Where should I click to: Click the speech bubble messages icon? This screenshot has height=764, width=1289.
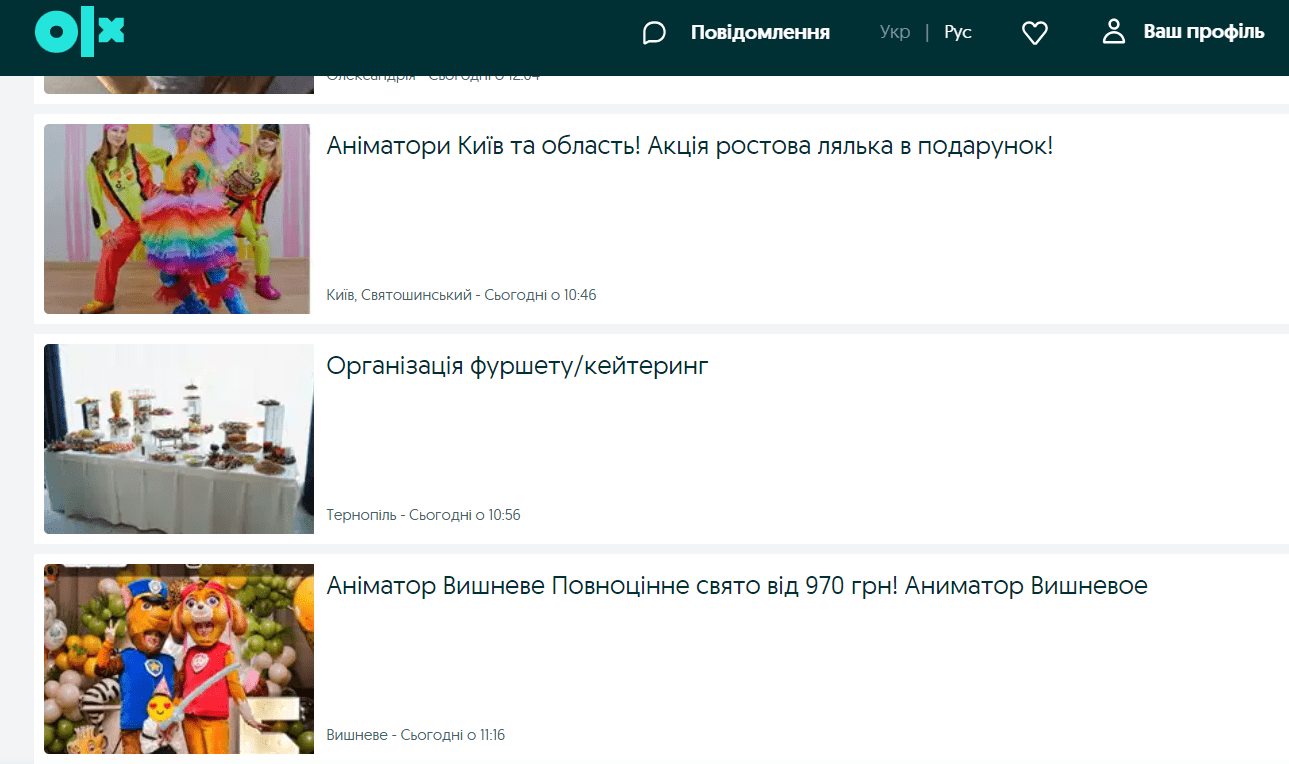(x=654, y=32)
